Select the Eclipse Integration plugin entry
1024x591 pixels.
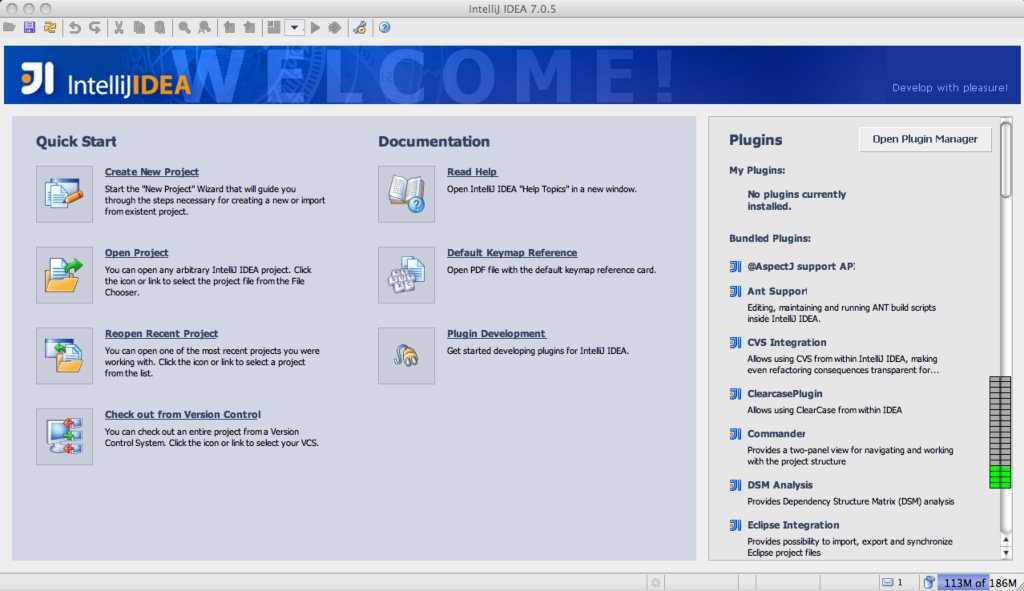(793, 525)
